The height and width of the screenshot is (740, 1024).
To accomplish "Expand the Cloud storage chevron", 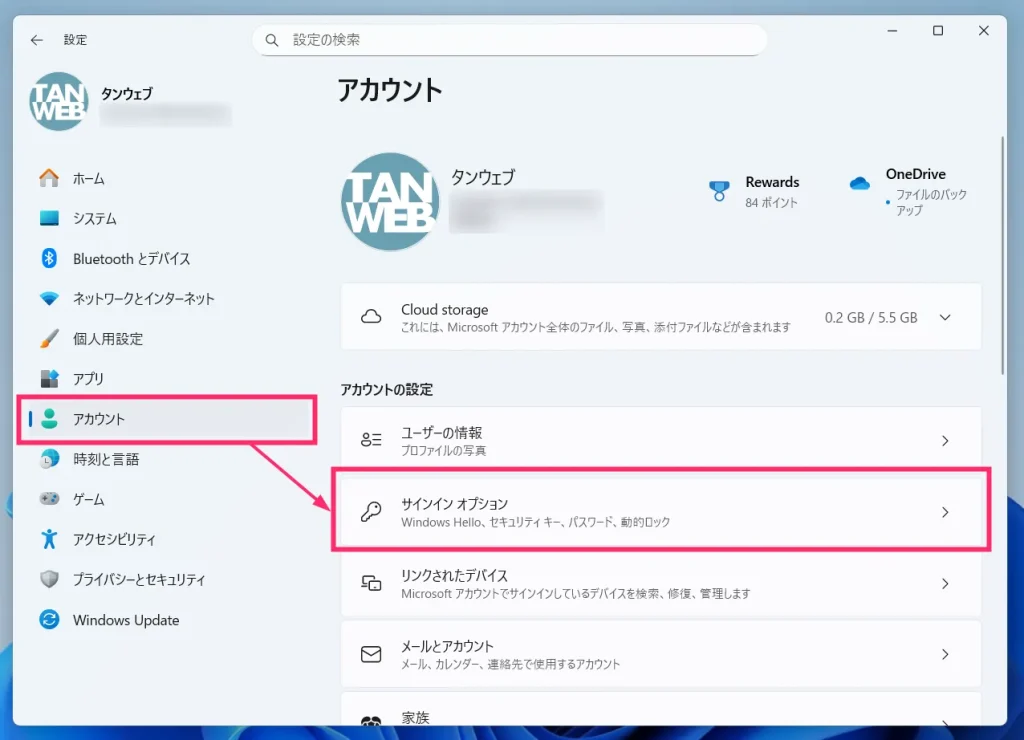I will pos(945,317).
